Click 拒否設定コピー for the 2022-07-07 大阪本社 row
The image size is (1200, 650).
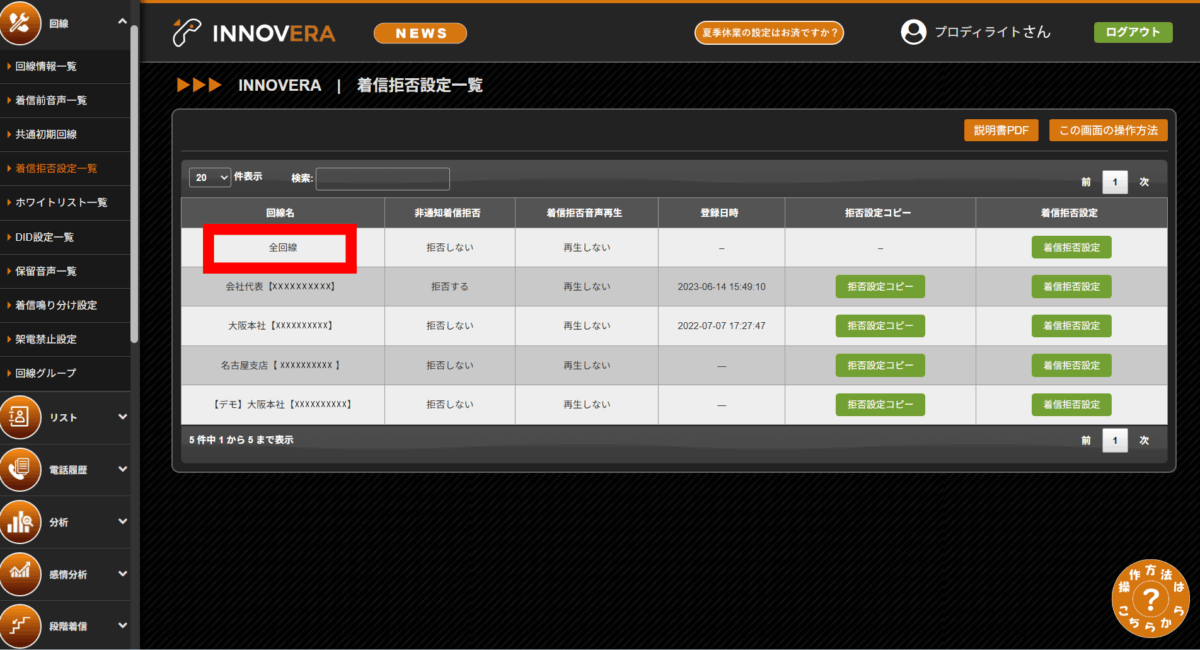[x=880, y=326]
